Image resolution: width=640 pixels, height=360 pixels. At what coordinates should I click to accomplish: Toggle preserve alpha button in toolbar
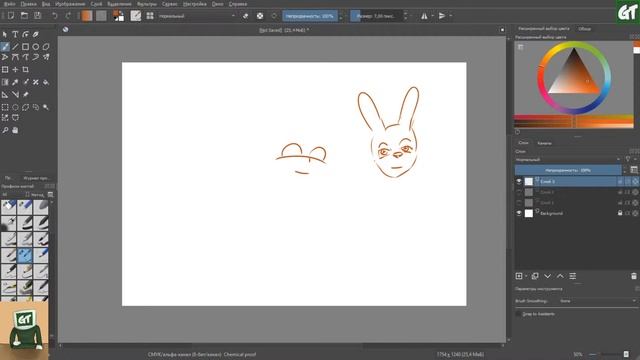[x=260, y=16]
